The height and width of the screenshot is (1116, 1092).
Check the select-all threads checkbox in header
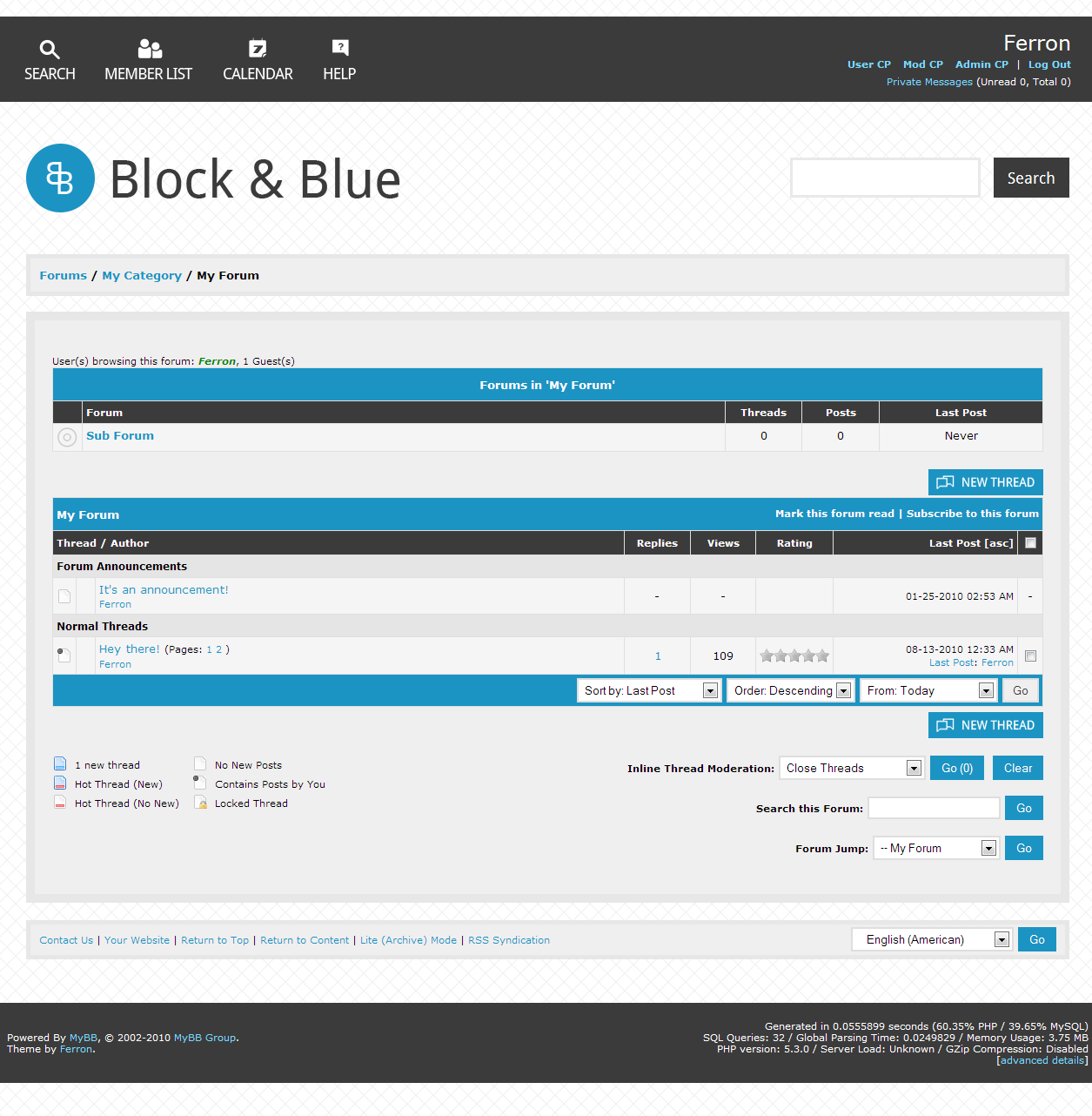click(1030, 543)
